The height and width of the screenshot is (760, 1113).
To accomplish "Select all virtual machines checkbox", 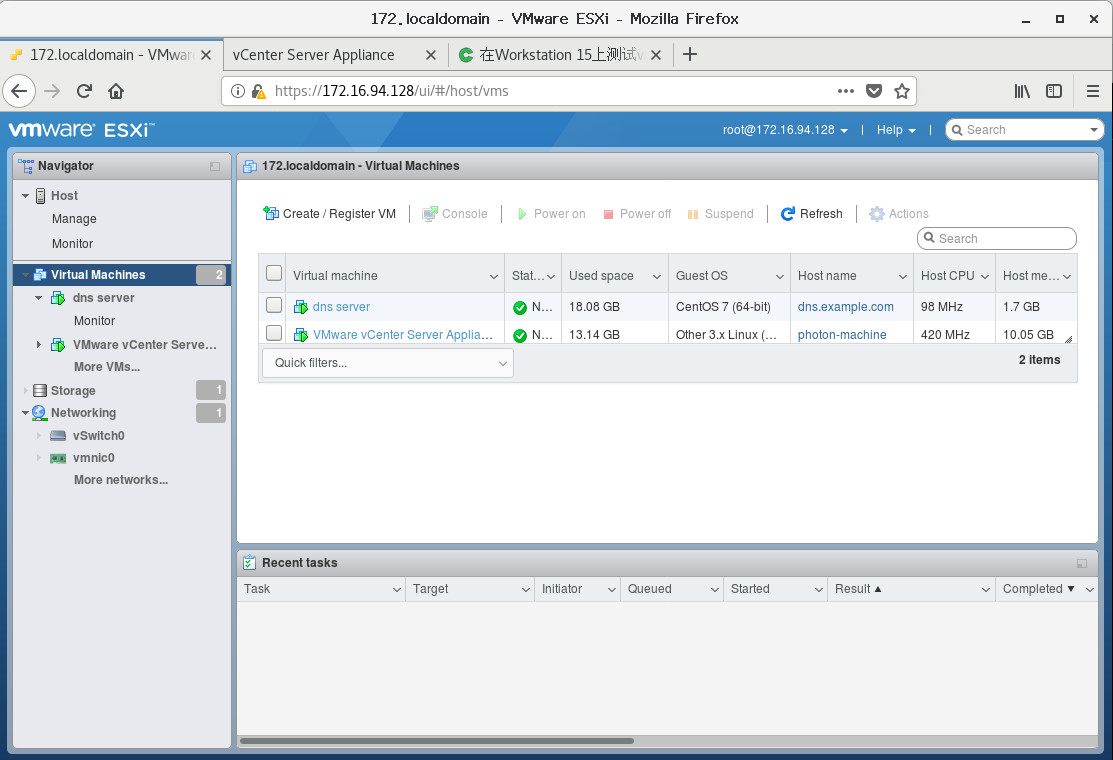I will pos(274,273).
